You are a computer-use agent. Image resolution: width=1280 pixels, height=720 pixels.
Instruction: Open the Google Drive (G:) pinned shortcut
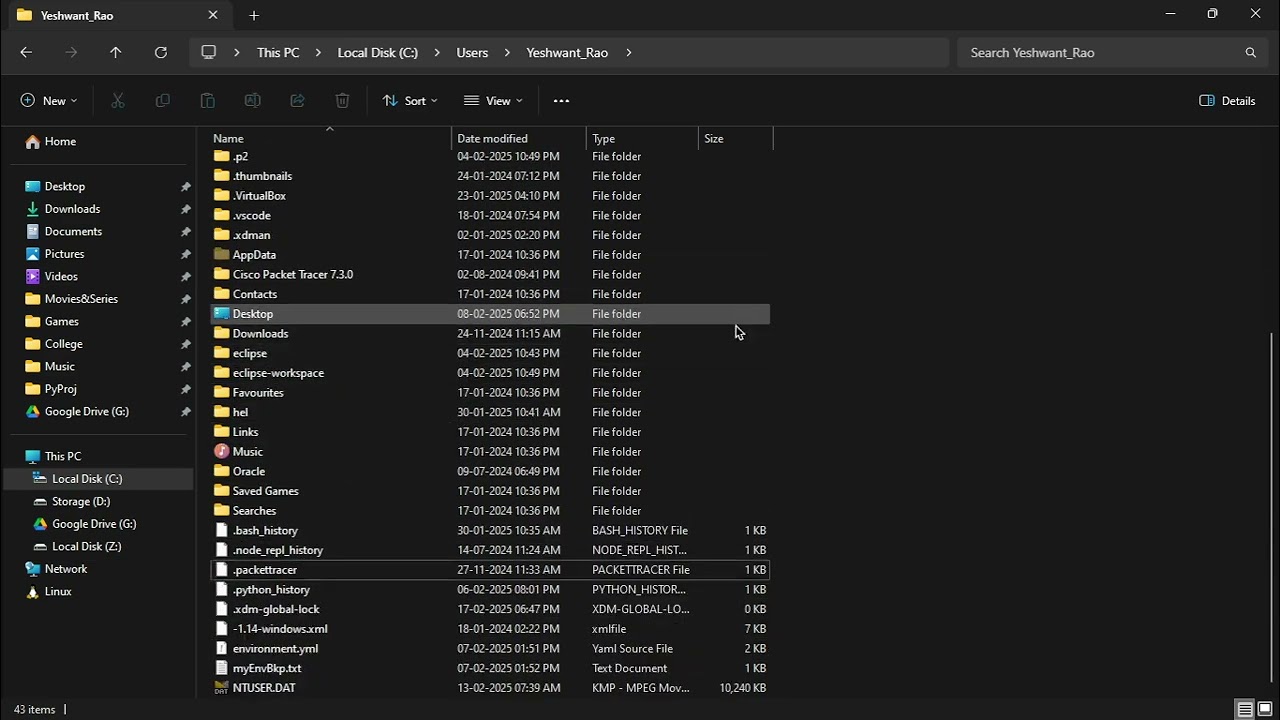pos(86,412)
